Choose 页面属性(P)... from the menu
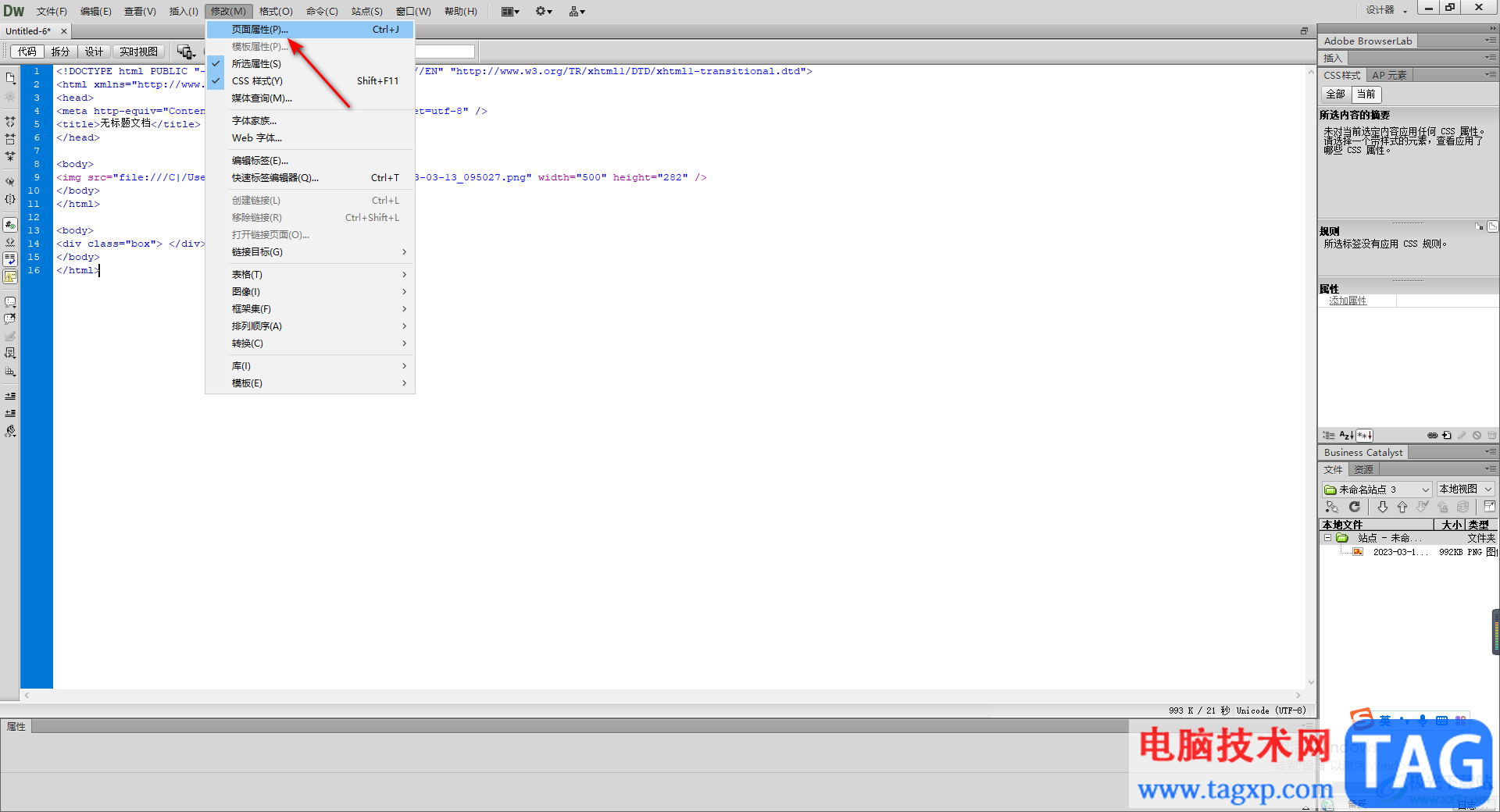This screenshot has height=812, width=1500. point(310,30)
